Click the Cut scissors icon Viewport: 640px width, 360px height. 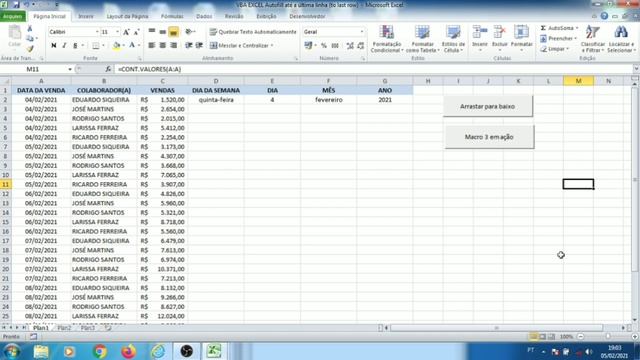[29, 29]
